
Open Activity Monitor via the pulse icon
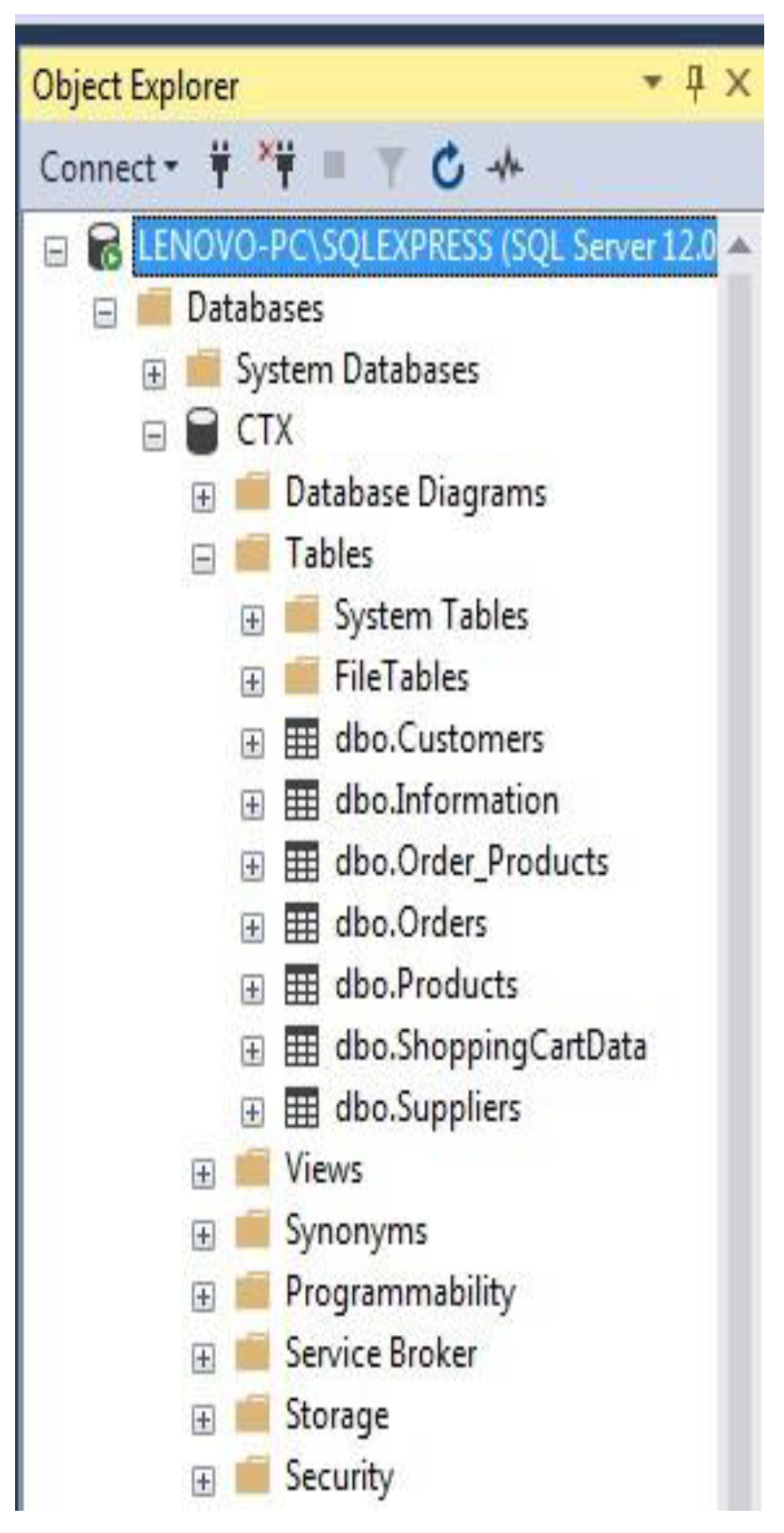pos(505,166)
